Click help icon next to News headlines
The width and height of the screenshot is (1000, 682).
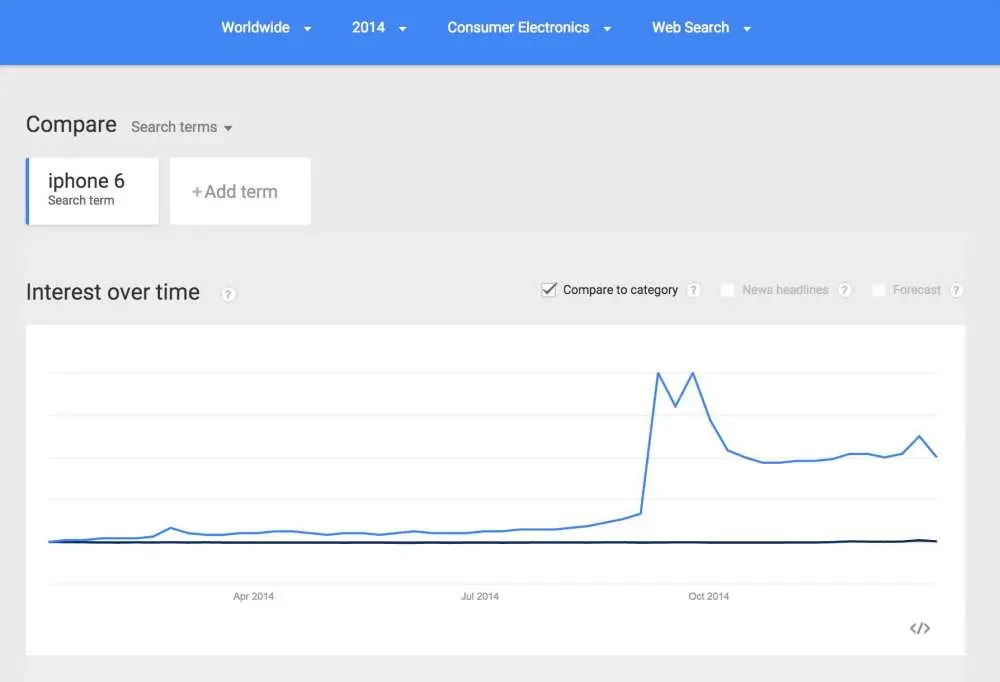(844, 290)
